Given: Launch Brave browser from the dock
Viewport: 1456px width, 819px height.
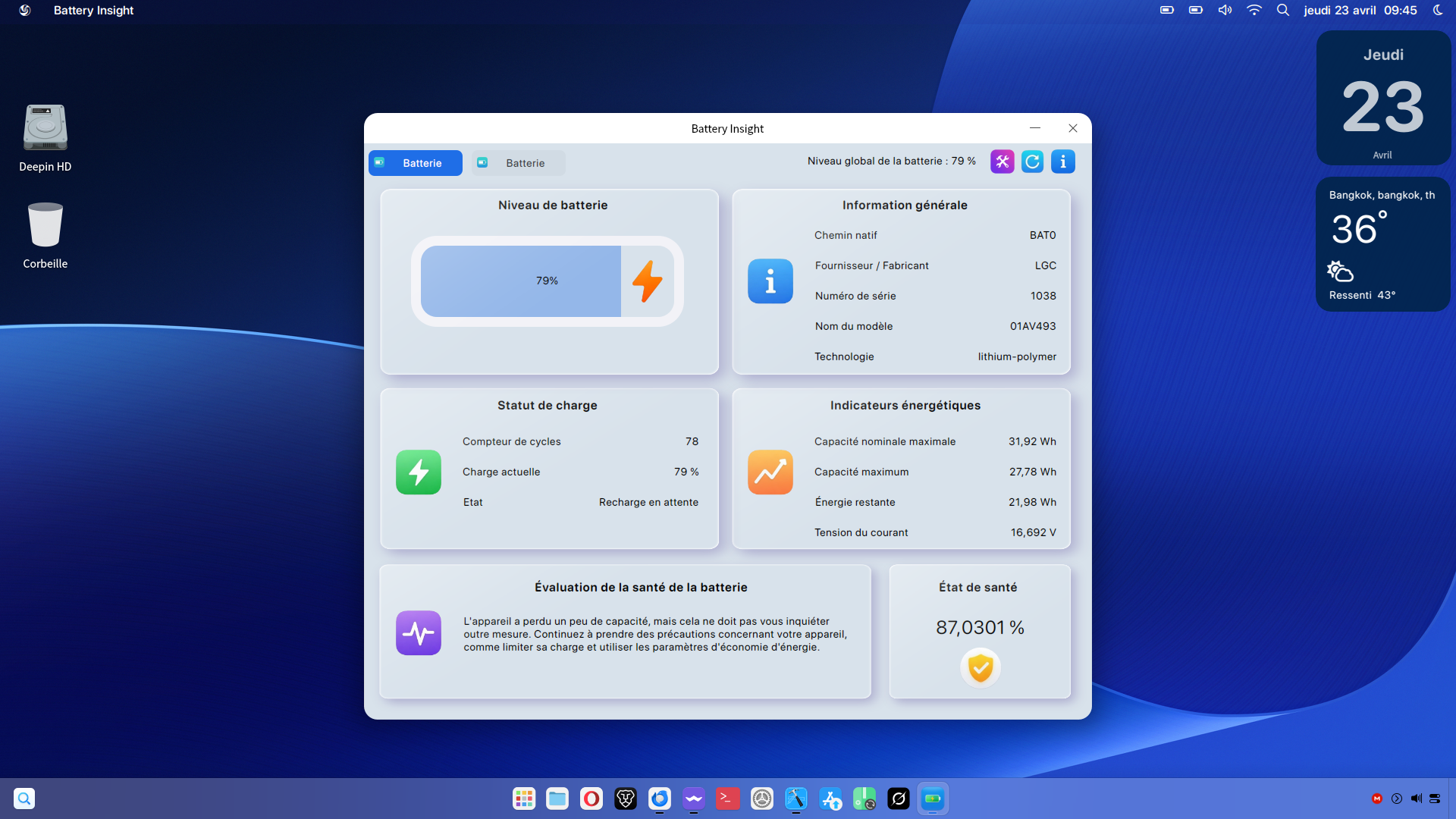Looking at the screenshot, I should coord(626,799).
